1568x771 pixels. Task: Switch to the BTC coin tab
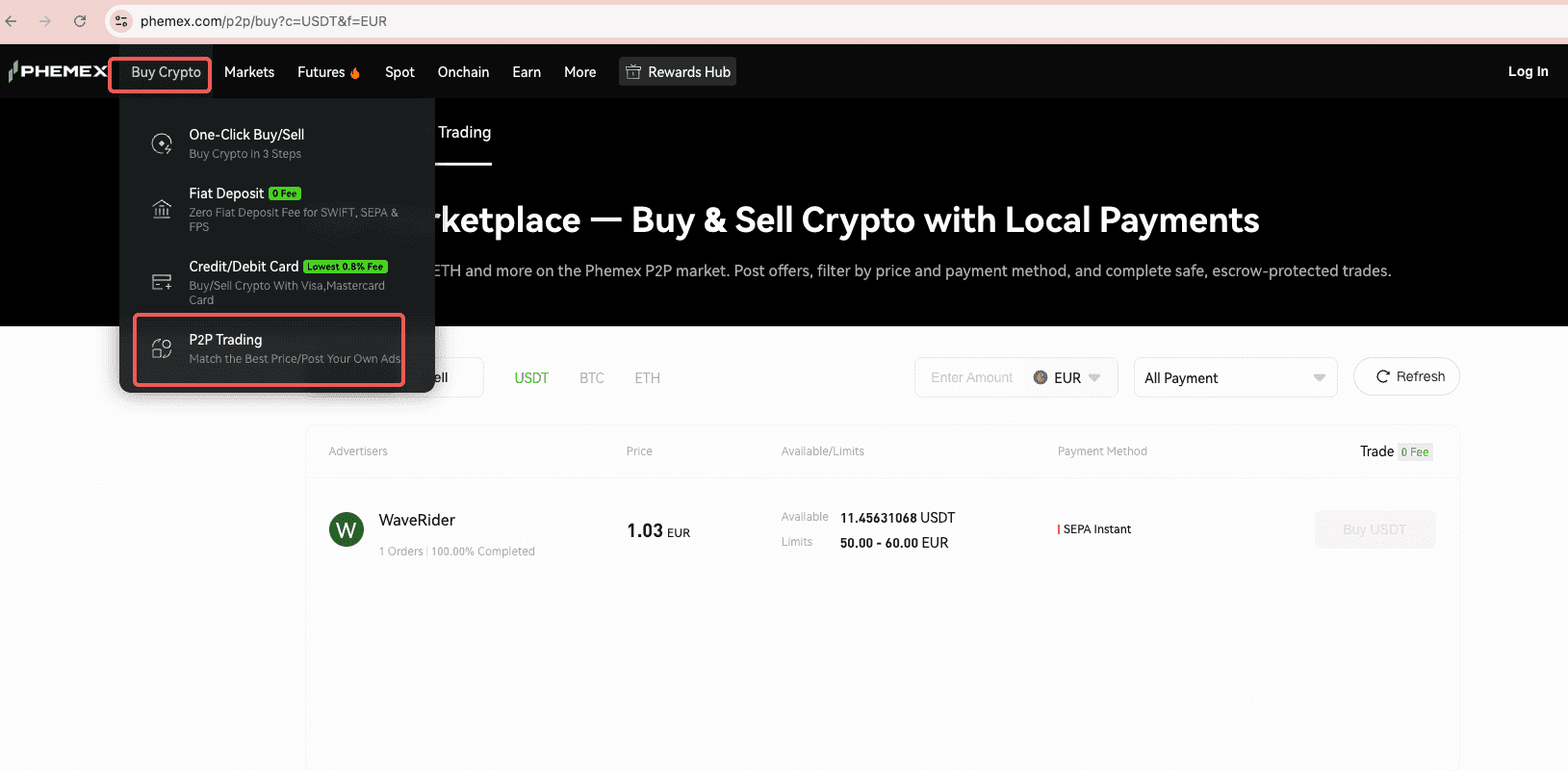click(592, 378)
